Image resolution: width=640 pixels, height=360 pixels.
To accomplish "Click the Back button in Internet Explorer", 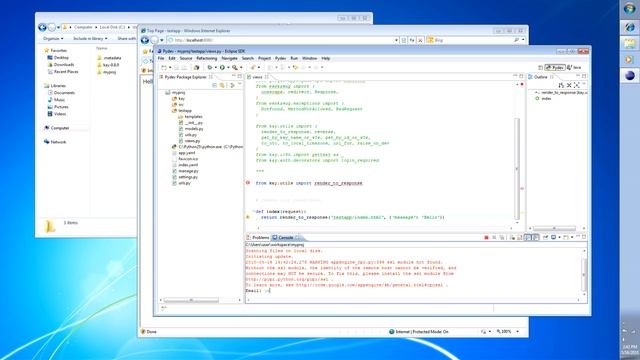I will [144, 40].
